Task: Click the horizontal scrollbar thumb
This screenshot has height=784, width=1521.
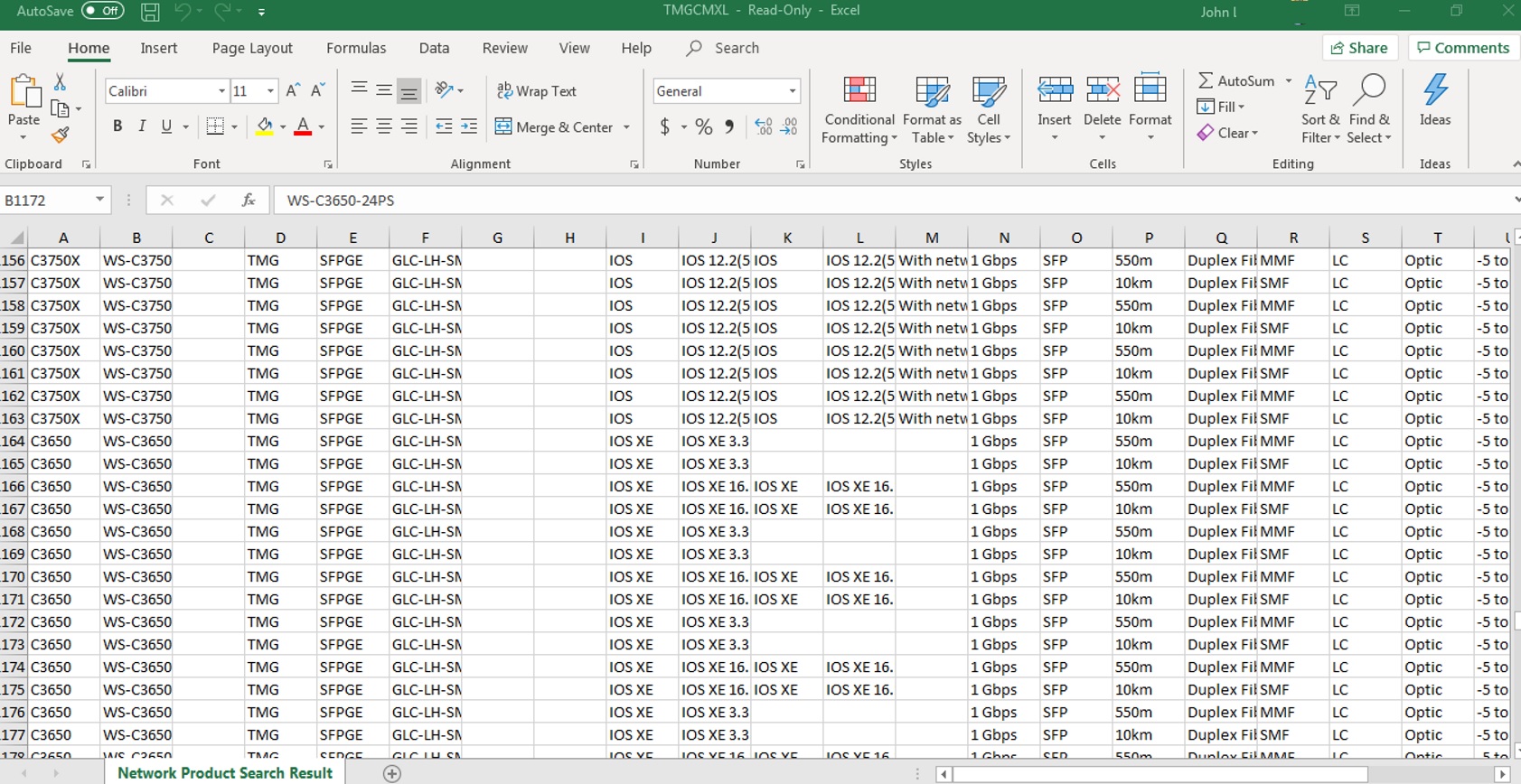Action: [x=1160, y=774]
